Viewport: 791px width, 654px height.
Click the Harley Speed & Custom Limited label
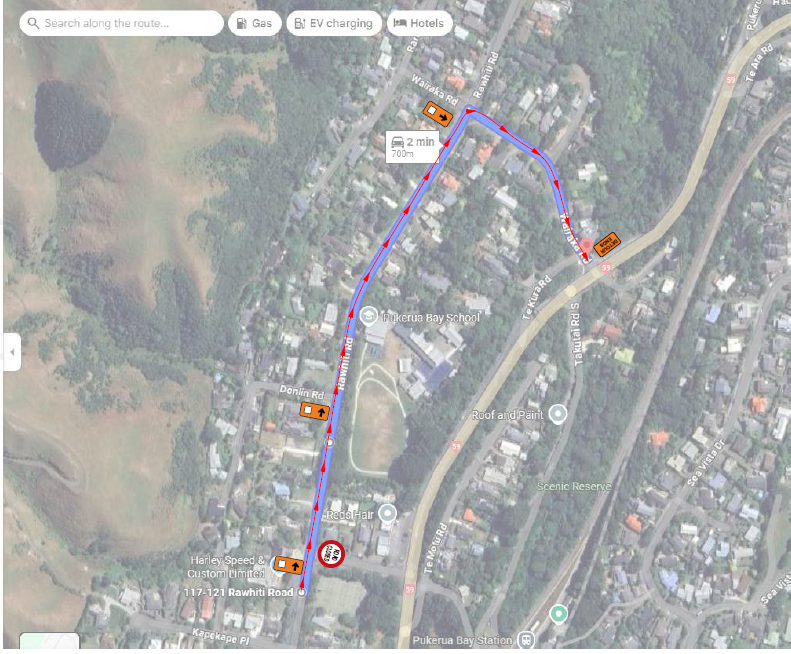tap(226, 567)
